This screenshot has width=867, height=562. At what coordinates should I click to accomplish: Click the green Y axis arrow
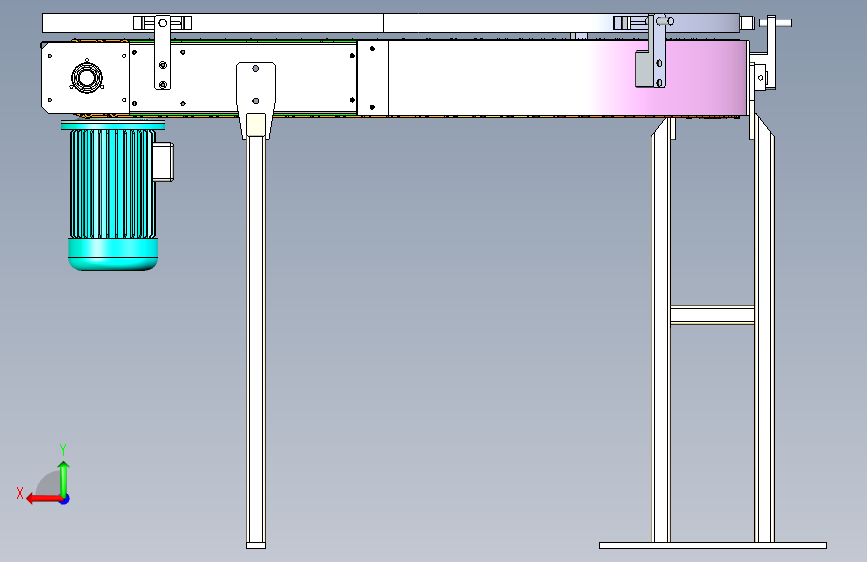pyautogui.click(x=64, y=480)
